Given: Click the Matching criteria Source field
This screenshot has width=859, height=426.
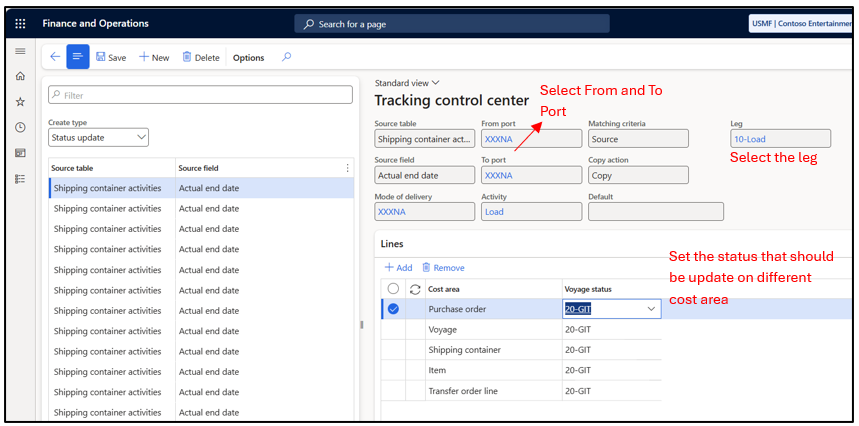Looking at the screenshot, I should pos(638,139).
